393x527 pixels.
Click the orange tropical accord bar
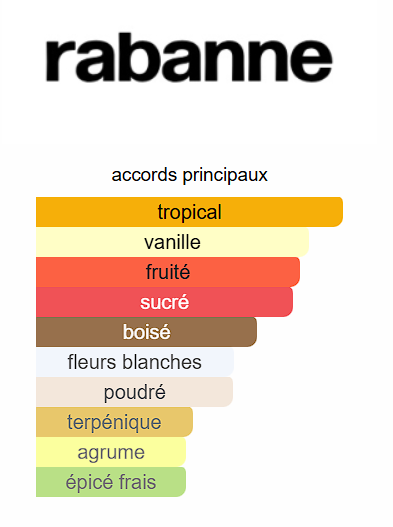click(x=189, y=212)
